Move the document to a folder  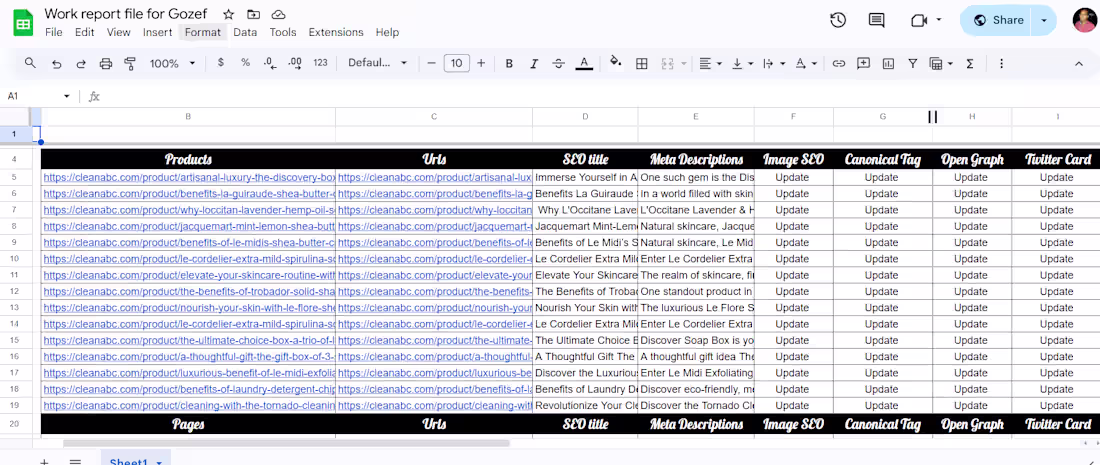[x=253, y=14]
